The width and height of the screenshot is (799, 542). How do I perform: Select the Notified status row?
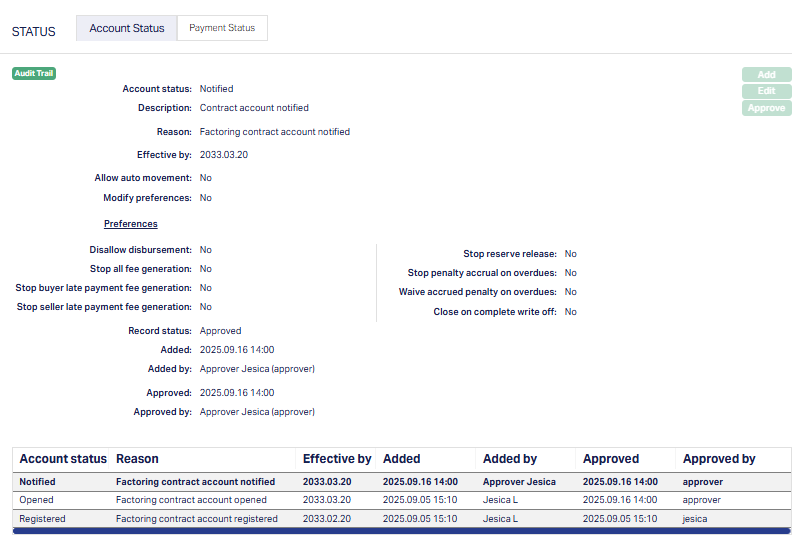click(x=38, y=482)
